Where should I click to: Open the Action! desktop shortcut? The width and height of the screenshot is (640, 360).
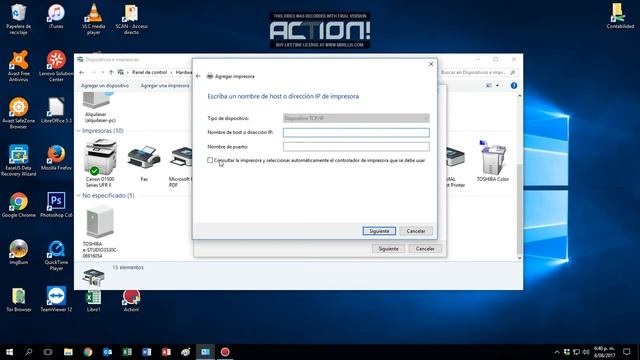[x=131, y=301]
